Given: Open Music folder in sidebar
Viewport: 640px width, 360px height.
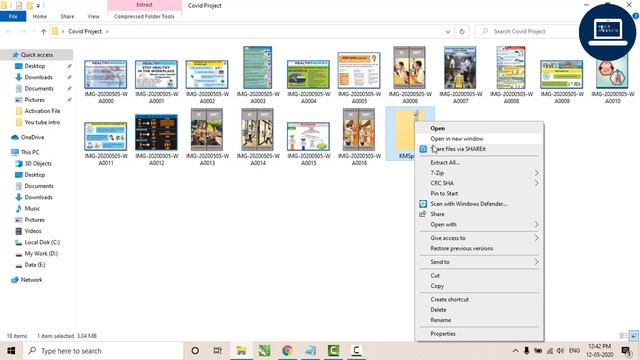Looking at the screenshot, I should tap(32, 209).
